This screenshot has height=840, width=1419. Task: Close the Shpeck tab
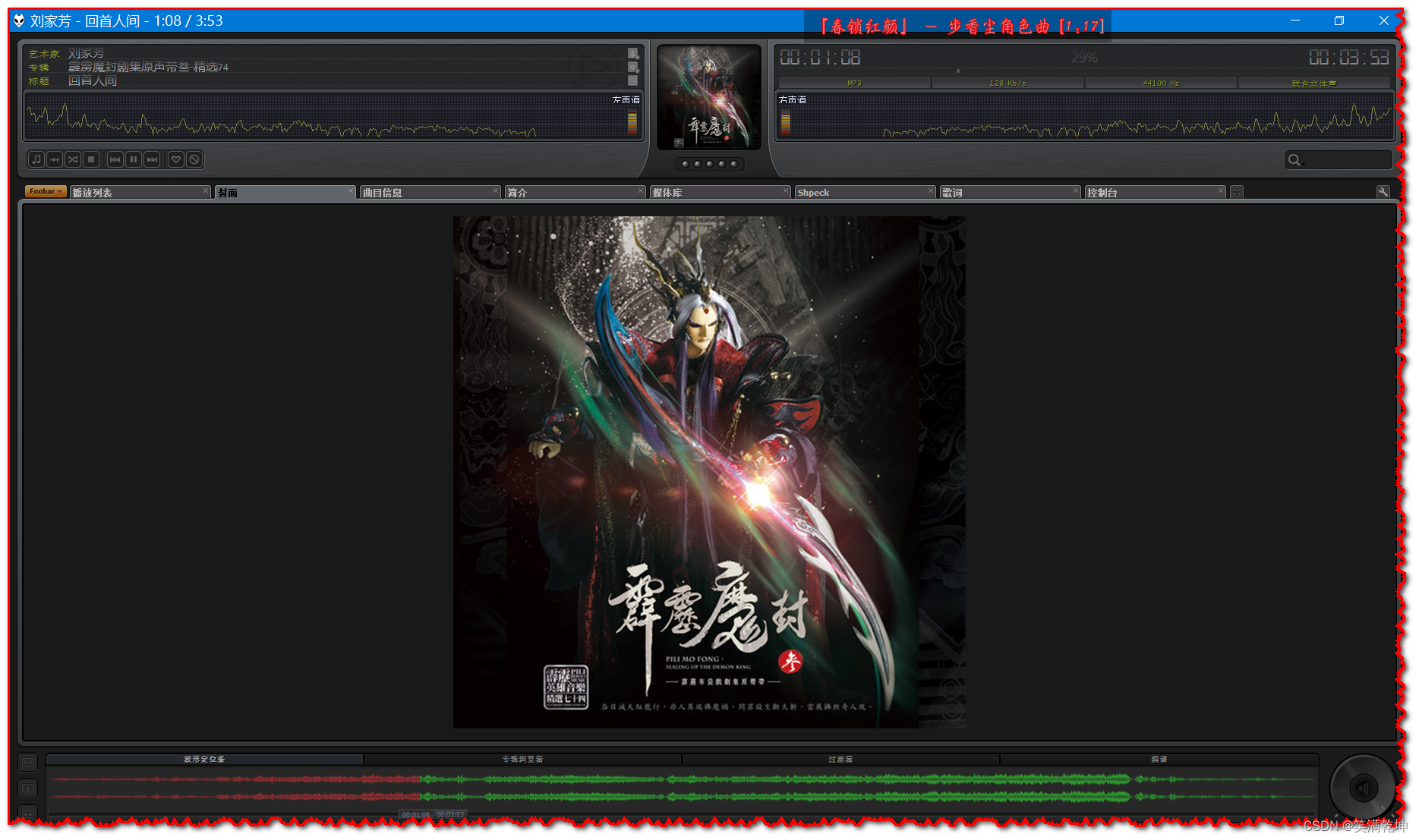click(931, 190)
